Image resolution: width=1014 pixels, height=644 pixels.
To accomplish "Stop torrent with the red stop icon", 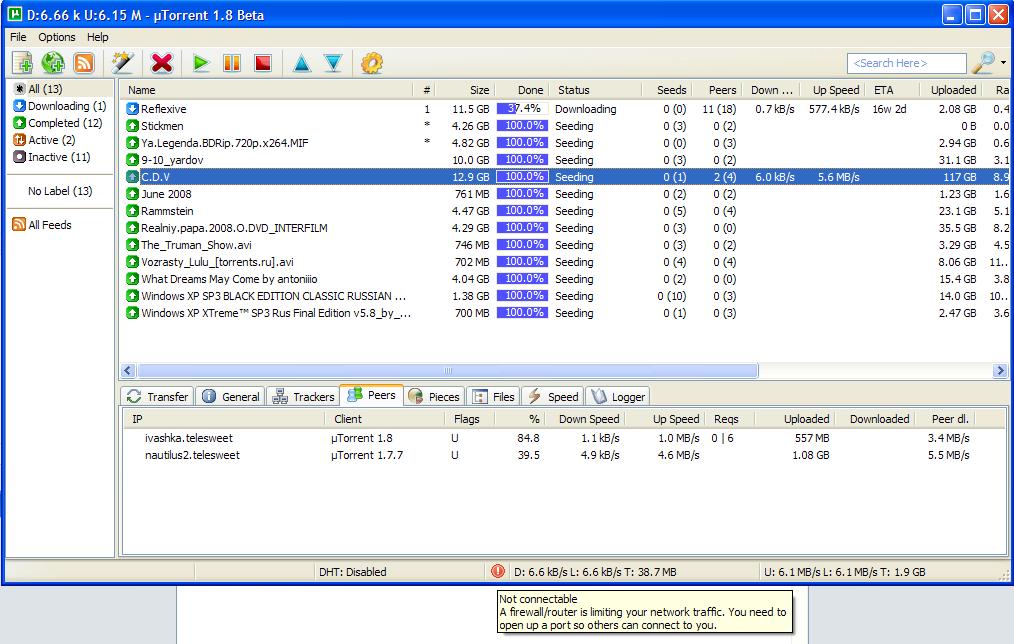I will (x=263, y=63).
